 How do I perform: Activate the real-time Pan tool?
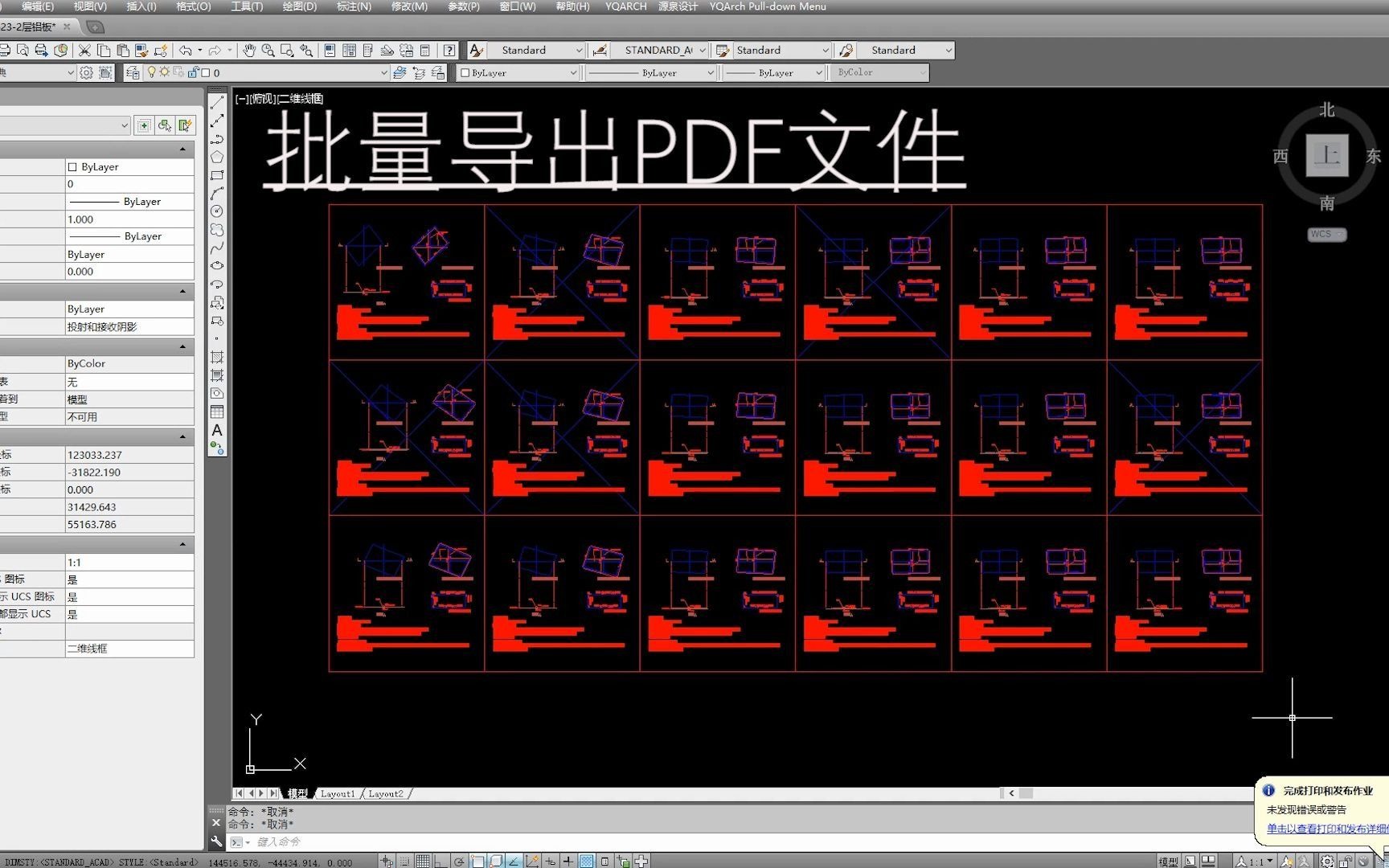pos(250,51)
